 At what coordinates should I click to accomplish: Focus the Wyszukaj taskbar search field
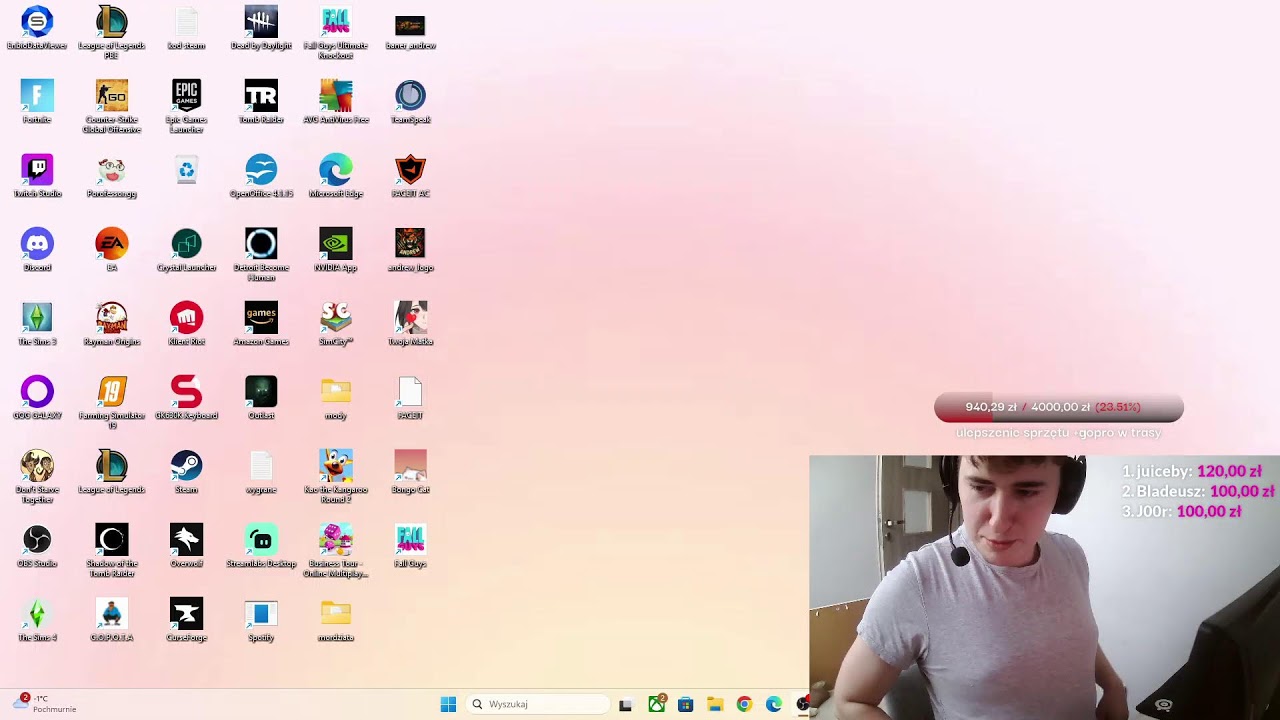[538, 704]
